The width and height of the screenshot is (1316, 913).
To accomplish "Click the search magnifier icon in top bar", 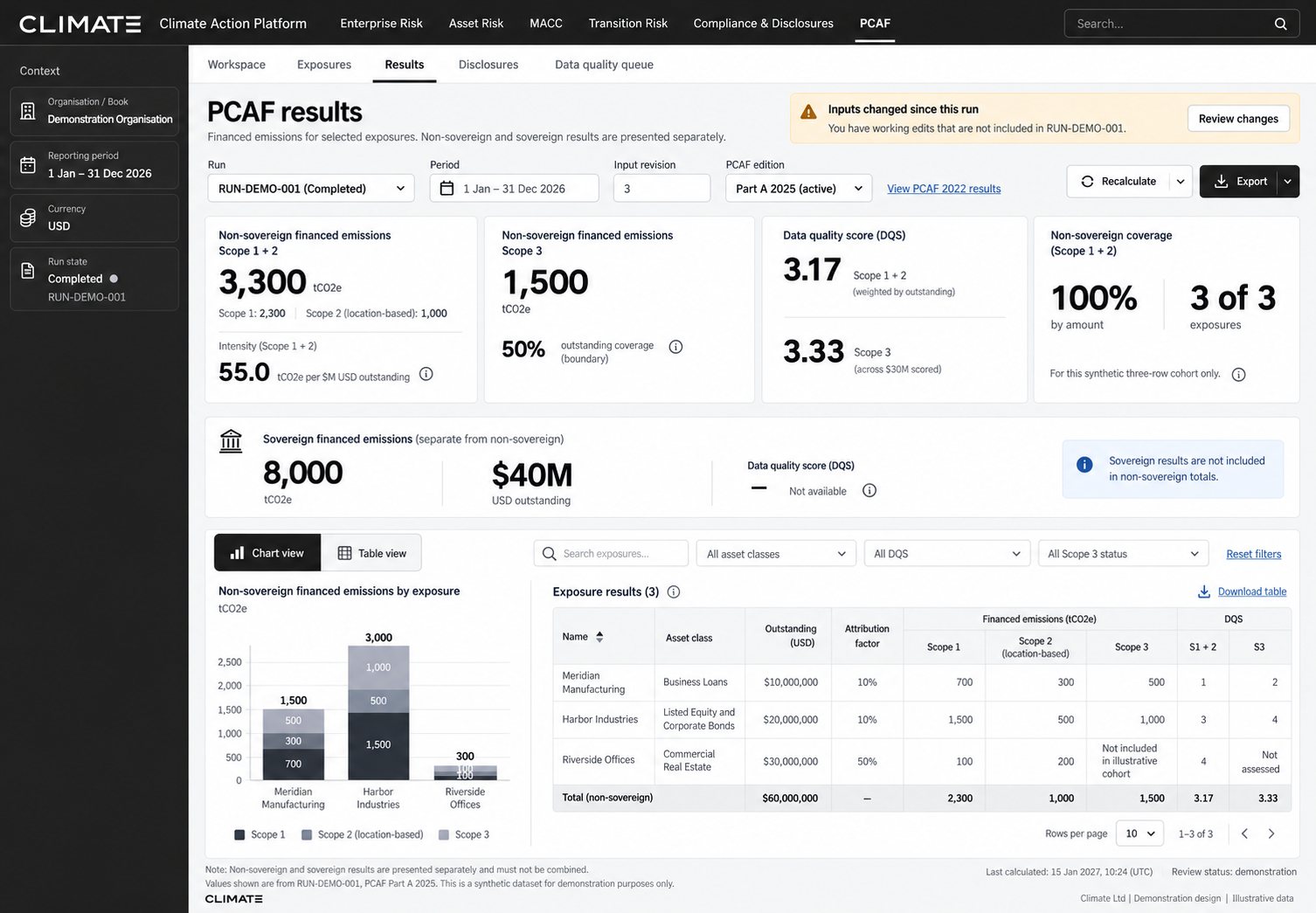I will 1280,24.
